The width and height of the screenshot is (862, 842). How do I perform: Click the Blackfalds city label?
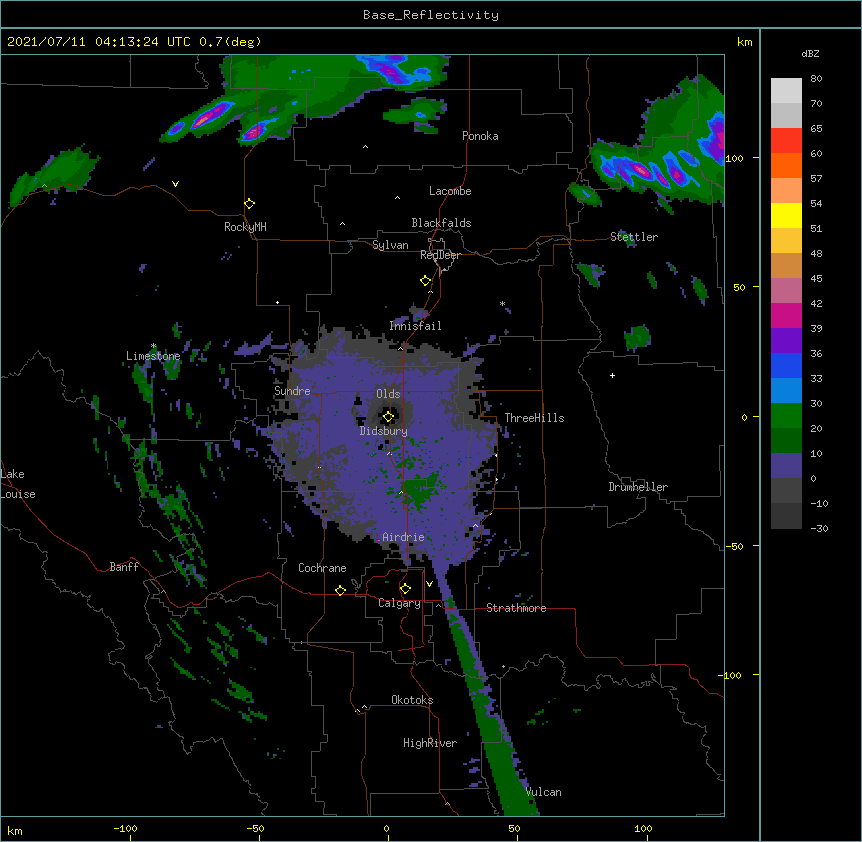(x=441, y=223)
